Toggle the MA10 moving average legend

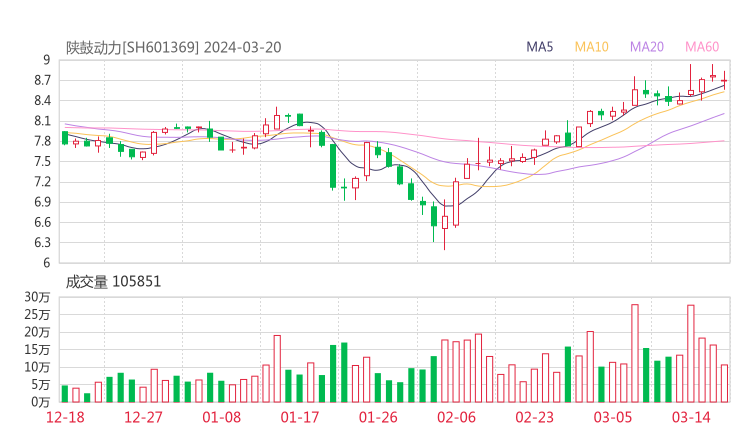(x=592, y=47)
